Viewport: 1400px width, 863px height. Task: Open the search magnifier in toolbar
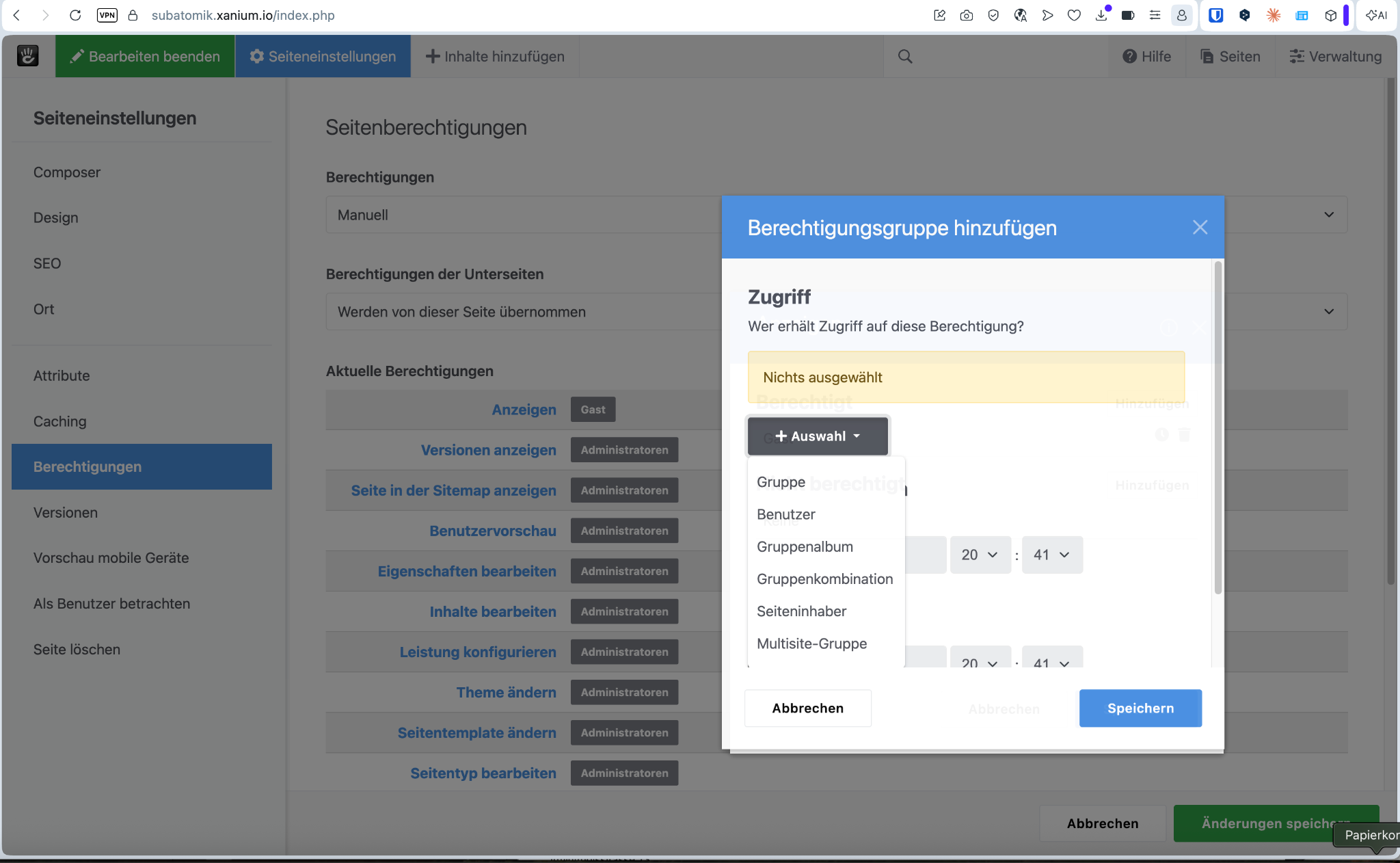[905, 56]
